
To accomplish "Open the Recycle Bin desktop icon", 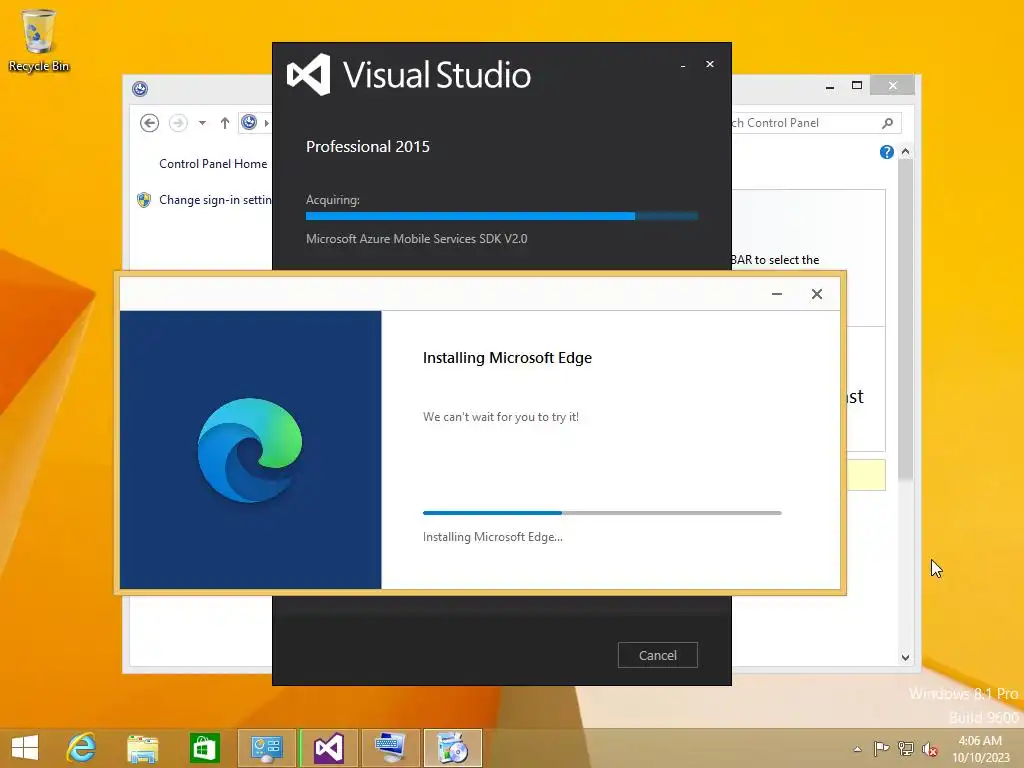I will (39, 40).
